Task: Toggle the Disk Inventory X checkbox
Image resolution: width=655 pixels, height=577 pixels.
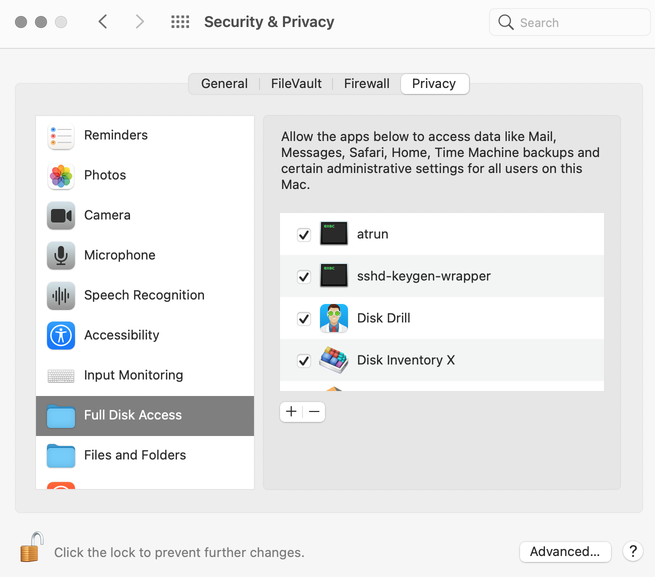Action: 304,360
